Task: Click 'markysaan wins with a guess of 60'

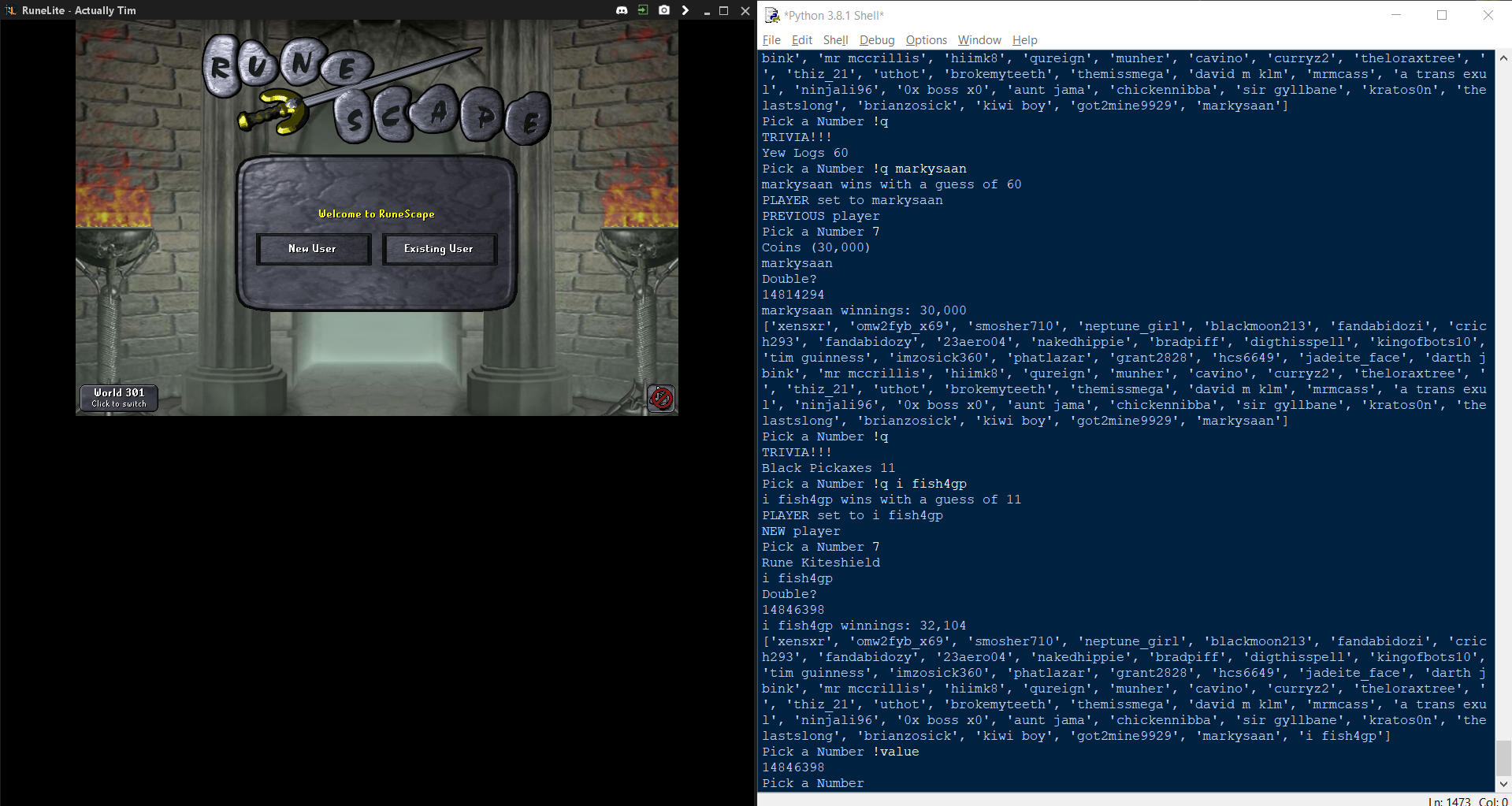Action: [x=892, y=184]
